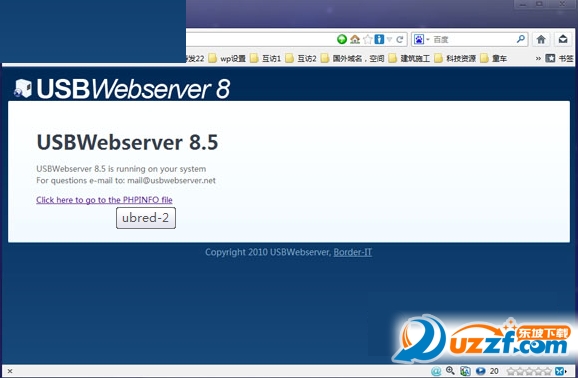Maximize the browser window
The width and height of the screenshot is (578, 378).
[x=539, y=4]
